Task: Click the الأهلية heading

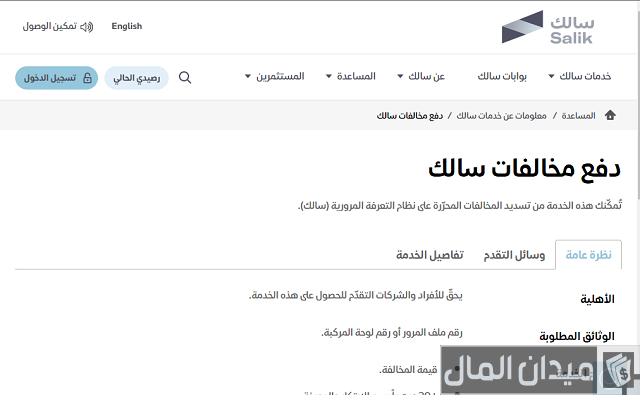Action: (x=597, y=299)
